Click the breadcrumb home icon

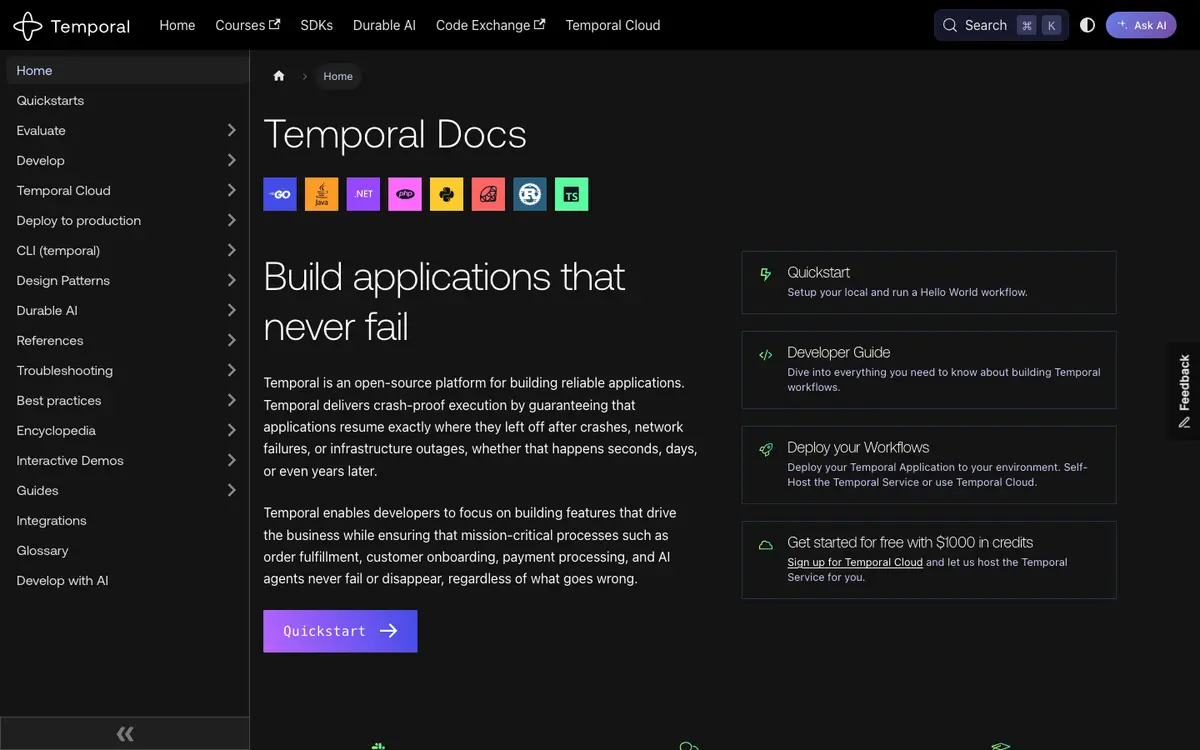click(x=279, y=76)
